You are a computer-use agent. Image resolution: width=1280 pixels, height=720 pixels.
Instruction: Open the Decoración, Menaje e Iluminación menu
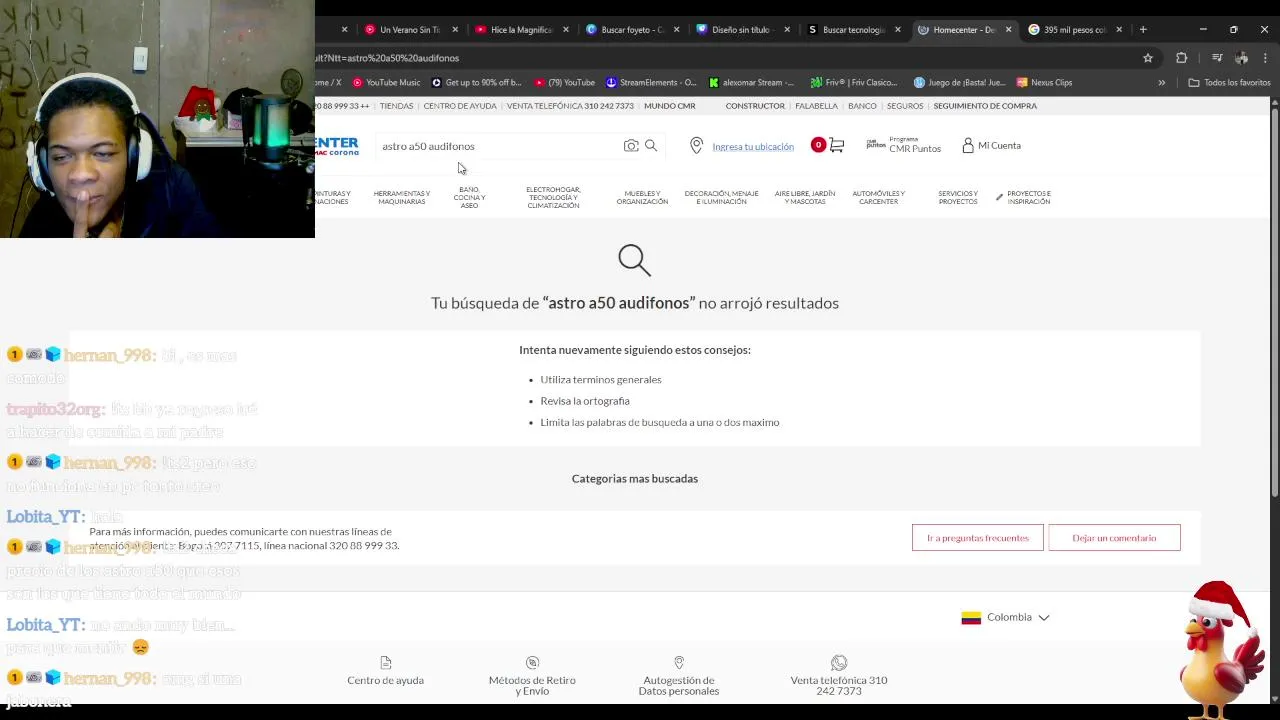[x=721, y=197]
